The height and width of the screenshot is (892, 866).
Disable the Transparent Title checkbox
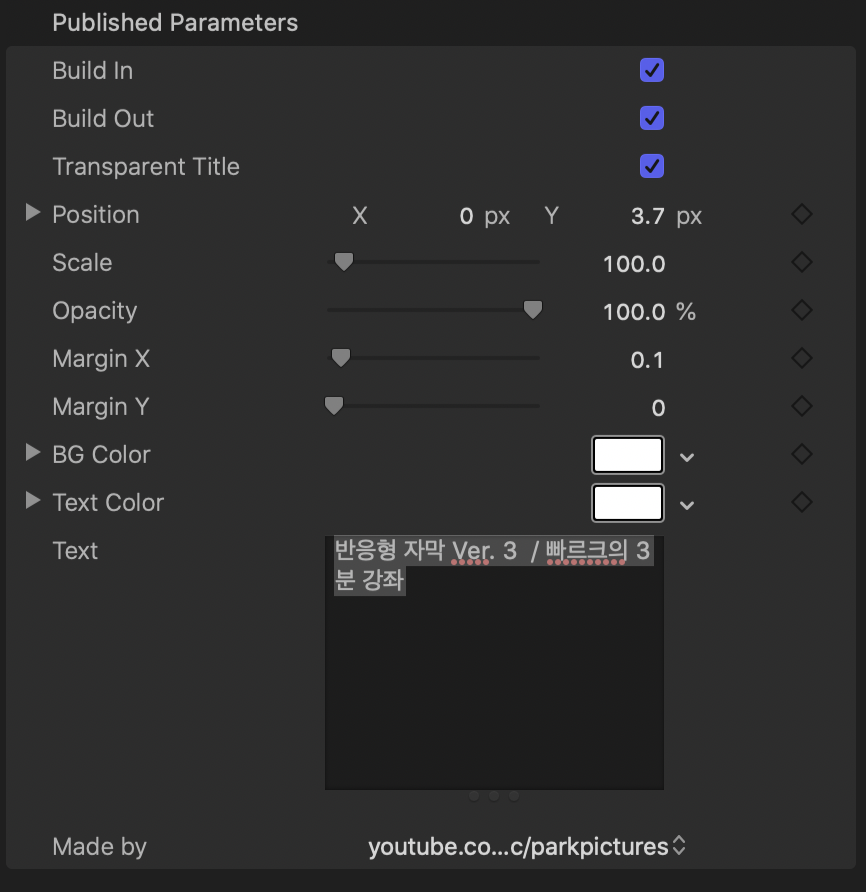(x=651, y=166)
